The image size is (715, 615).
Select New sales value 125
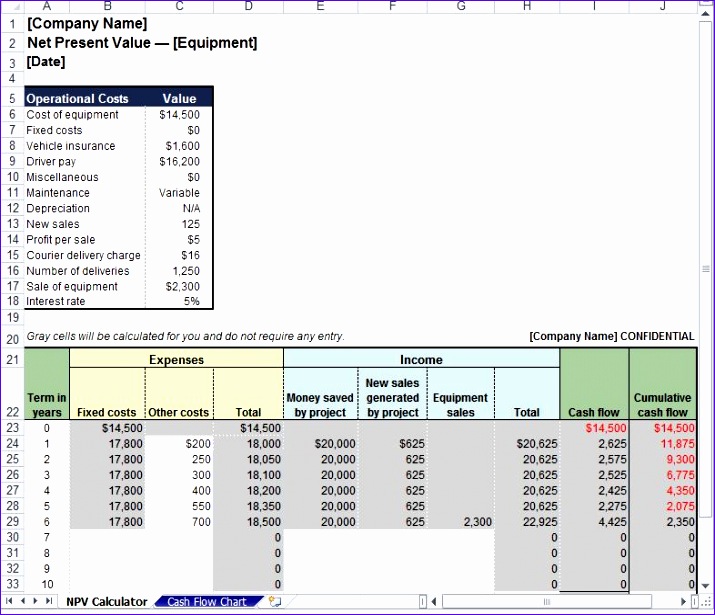179,224
